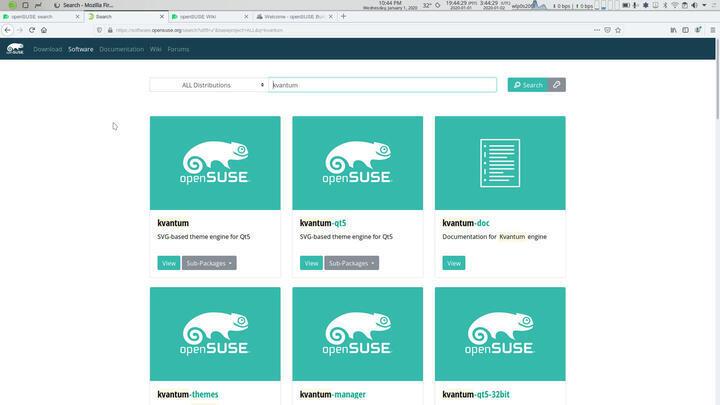Open the Documentation menu item
The height and width of the screenshot is (405, 720).
pos(122,49)
